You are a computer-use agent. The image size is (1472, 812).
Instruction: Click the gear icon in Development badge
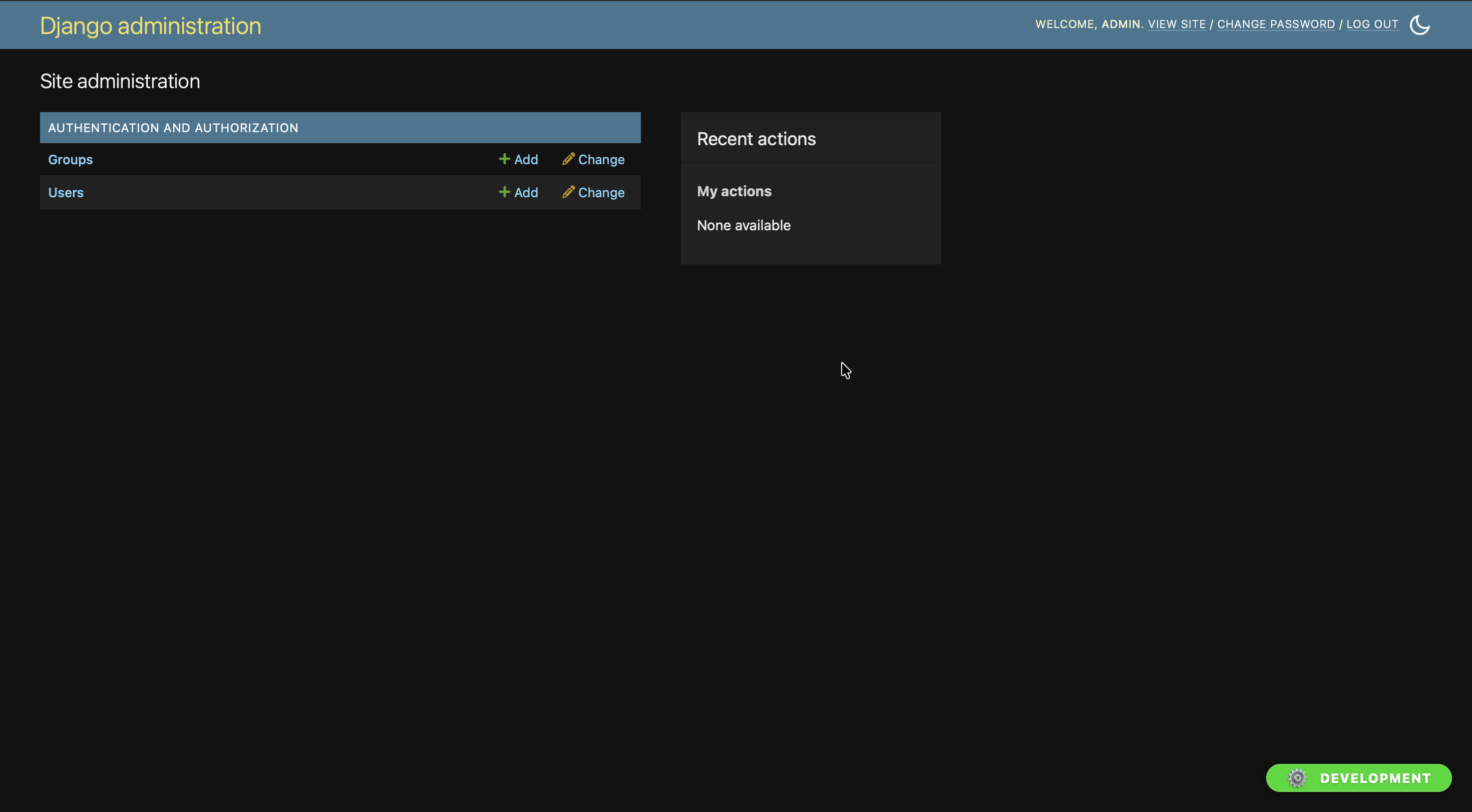coord(1297,778)
